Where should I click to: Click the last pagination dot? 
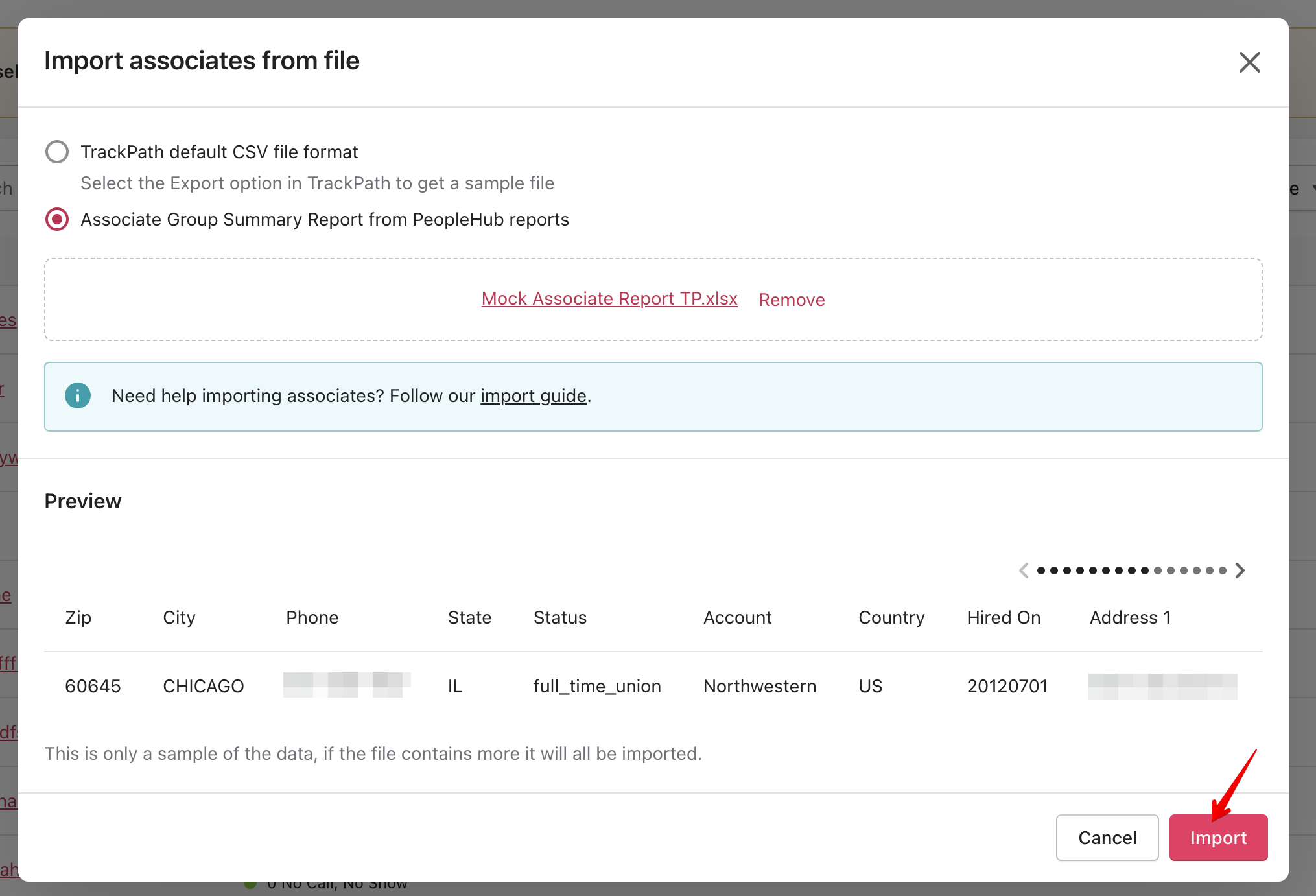coord(1223,571)
